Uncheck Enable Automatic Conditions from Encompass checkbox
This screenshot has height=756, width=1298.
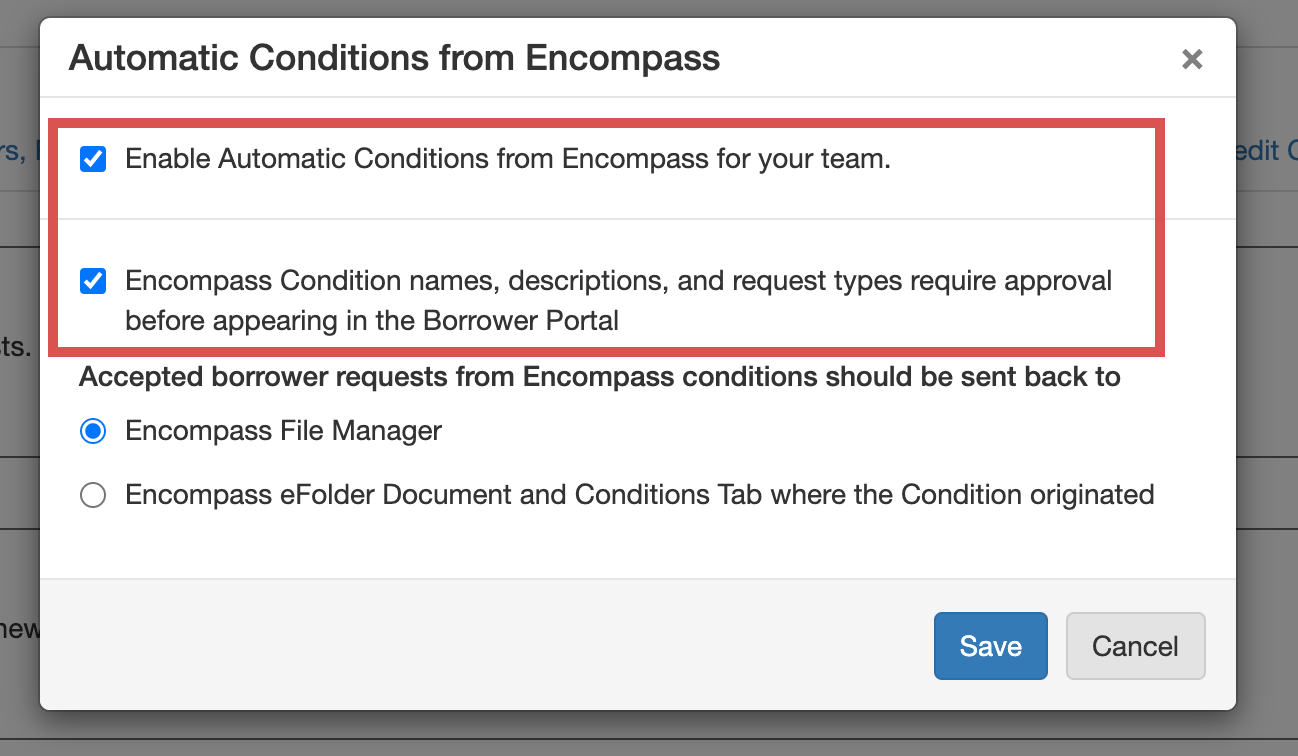tap(93, 159)
